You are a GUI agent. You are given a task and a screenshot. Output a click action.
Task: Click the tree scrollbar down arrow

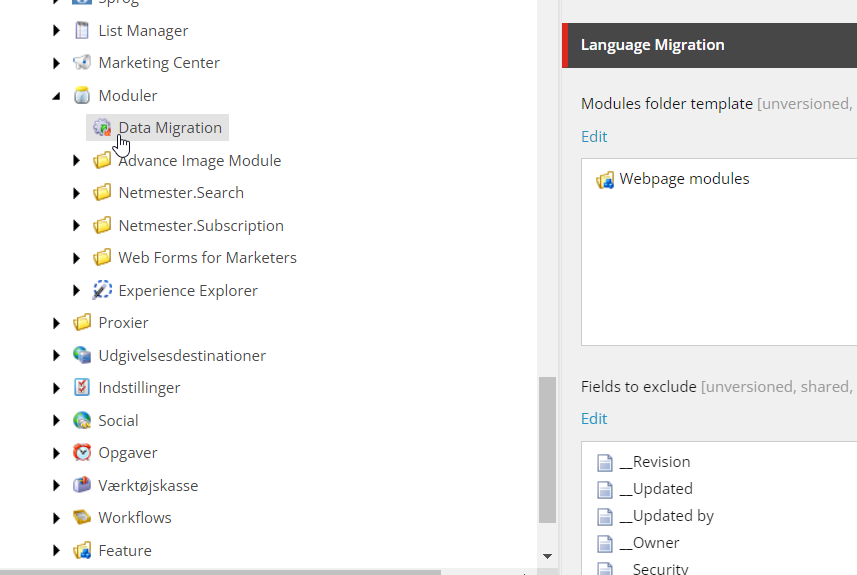pos(547,556)
